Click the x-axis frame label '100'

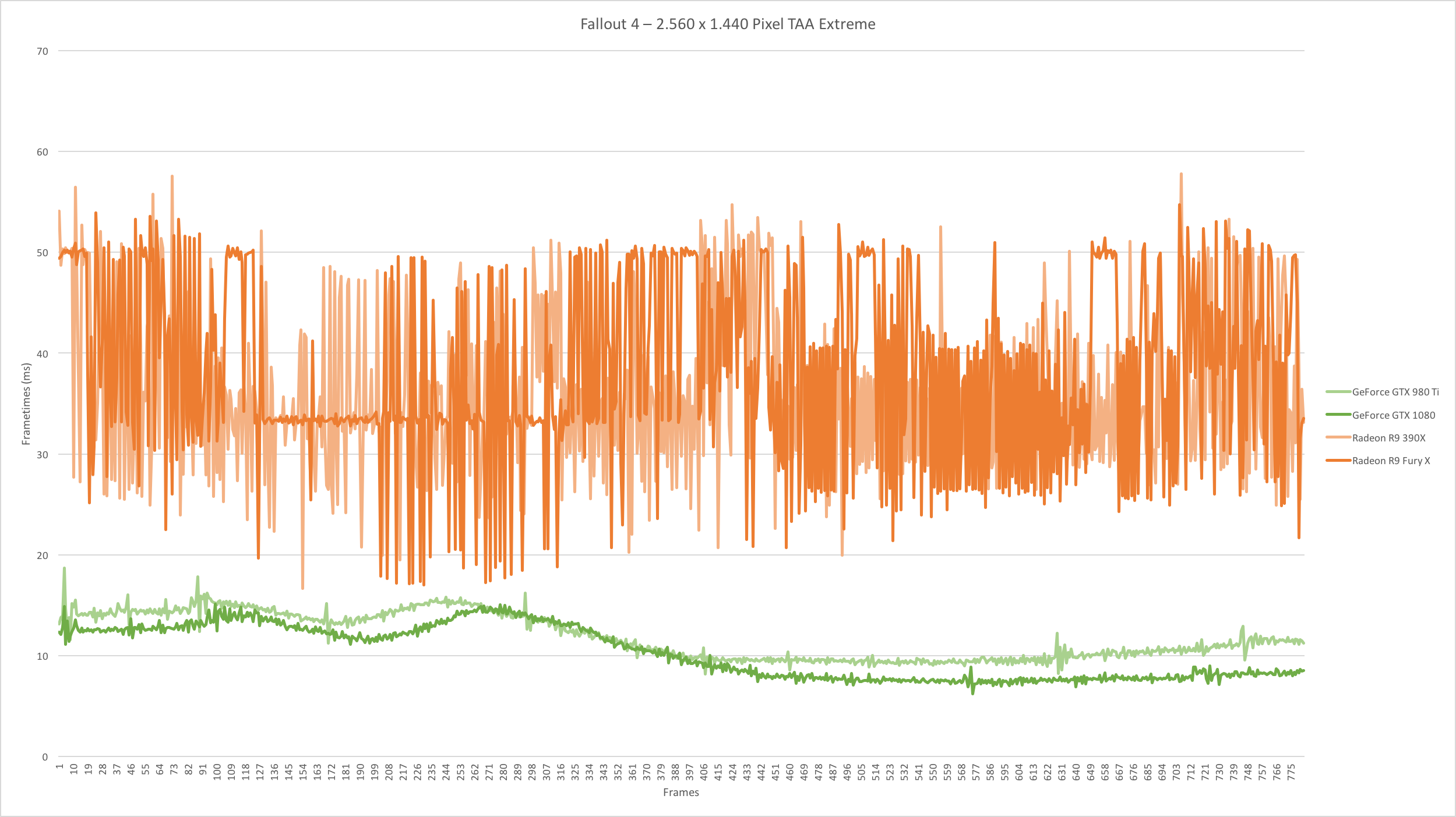[217, 772]
